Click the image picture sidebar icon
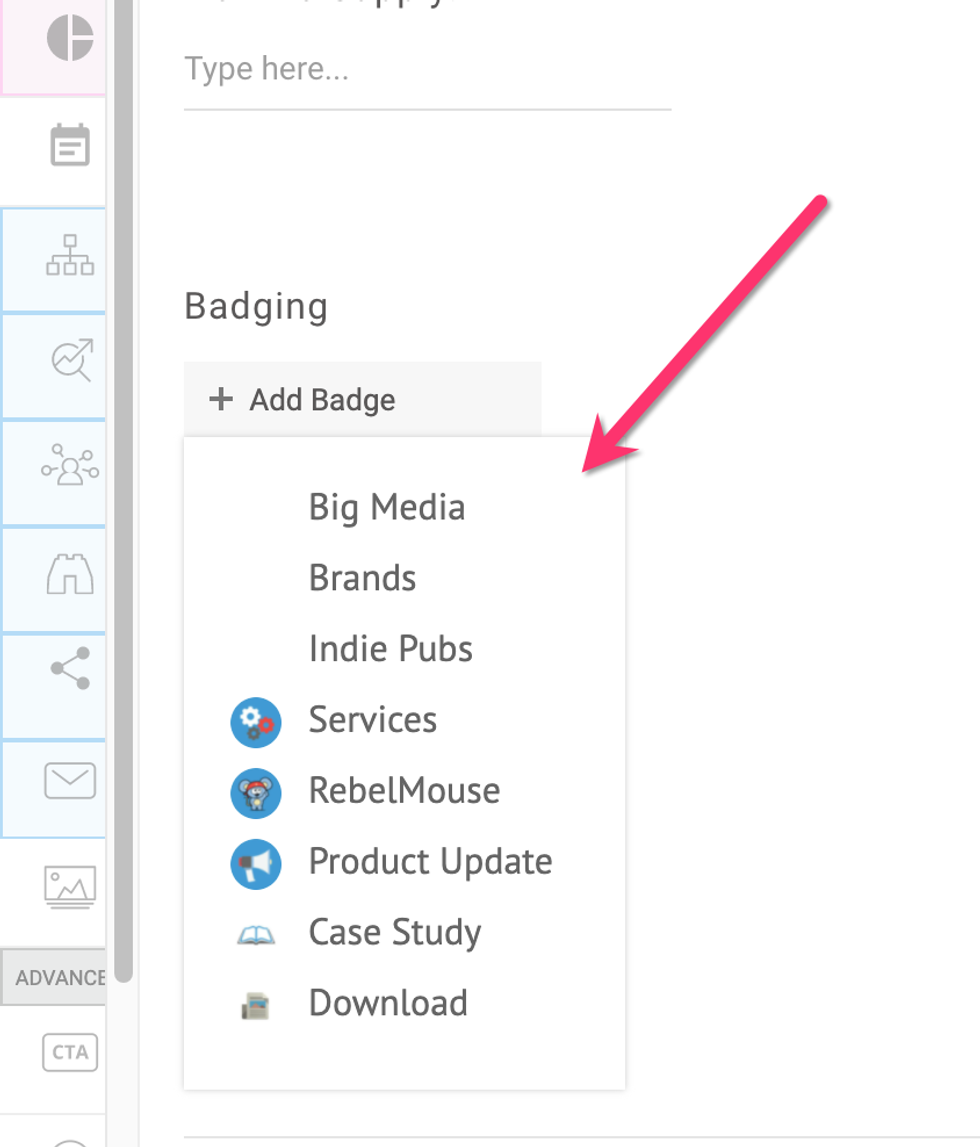 (70, 886)
